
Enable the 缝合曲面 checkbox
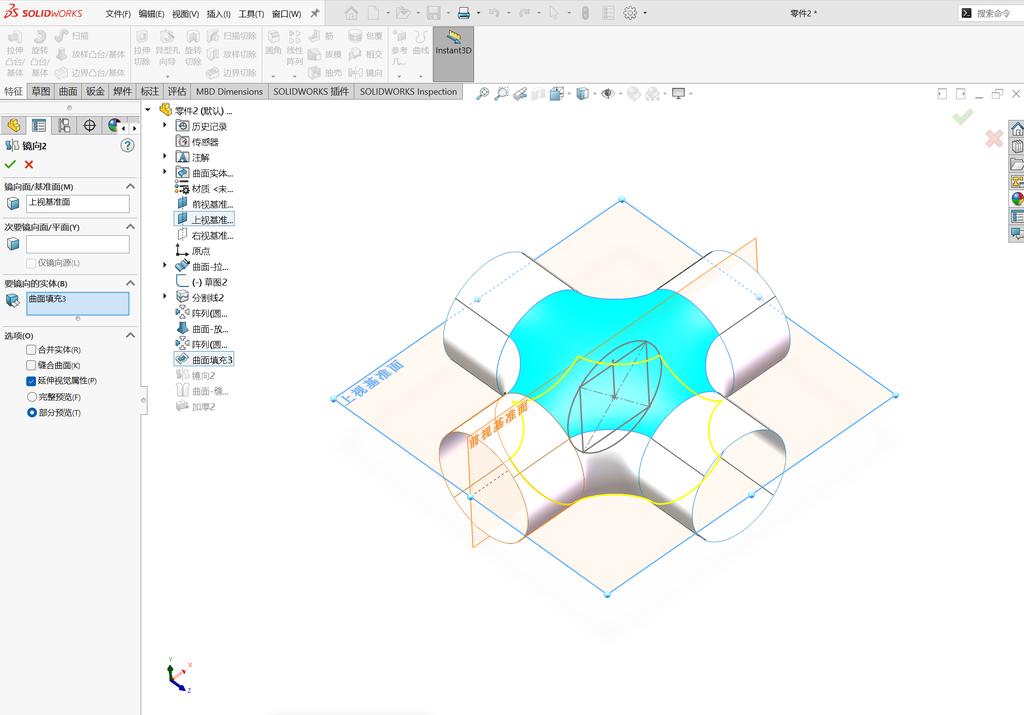(x=31, y=365)
